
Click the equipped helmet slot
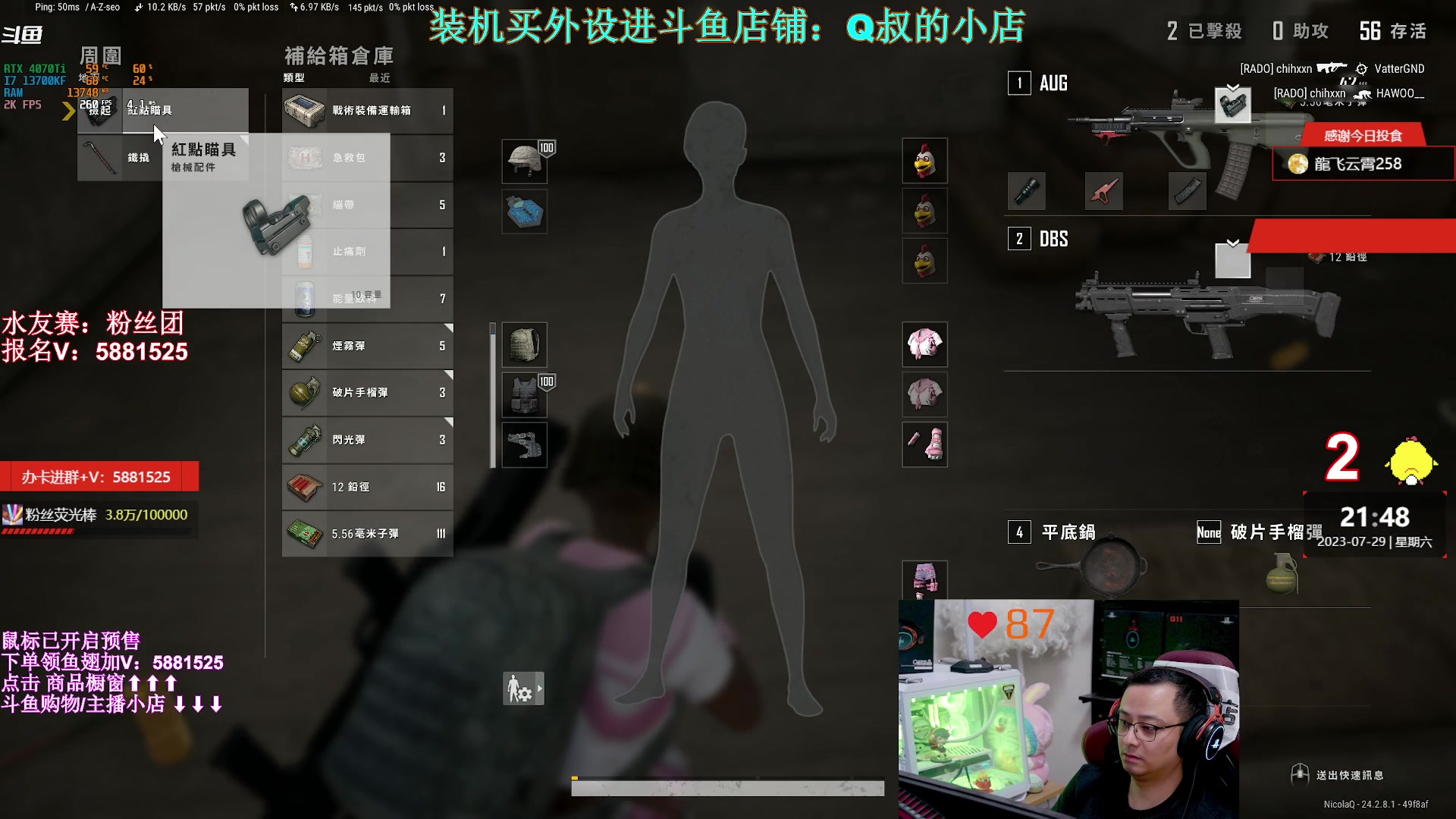coord(525,161)
